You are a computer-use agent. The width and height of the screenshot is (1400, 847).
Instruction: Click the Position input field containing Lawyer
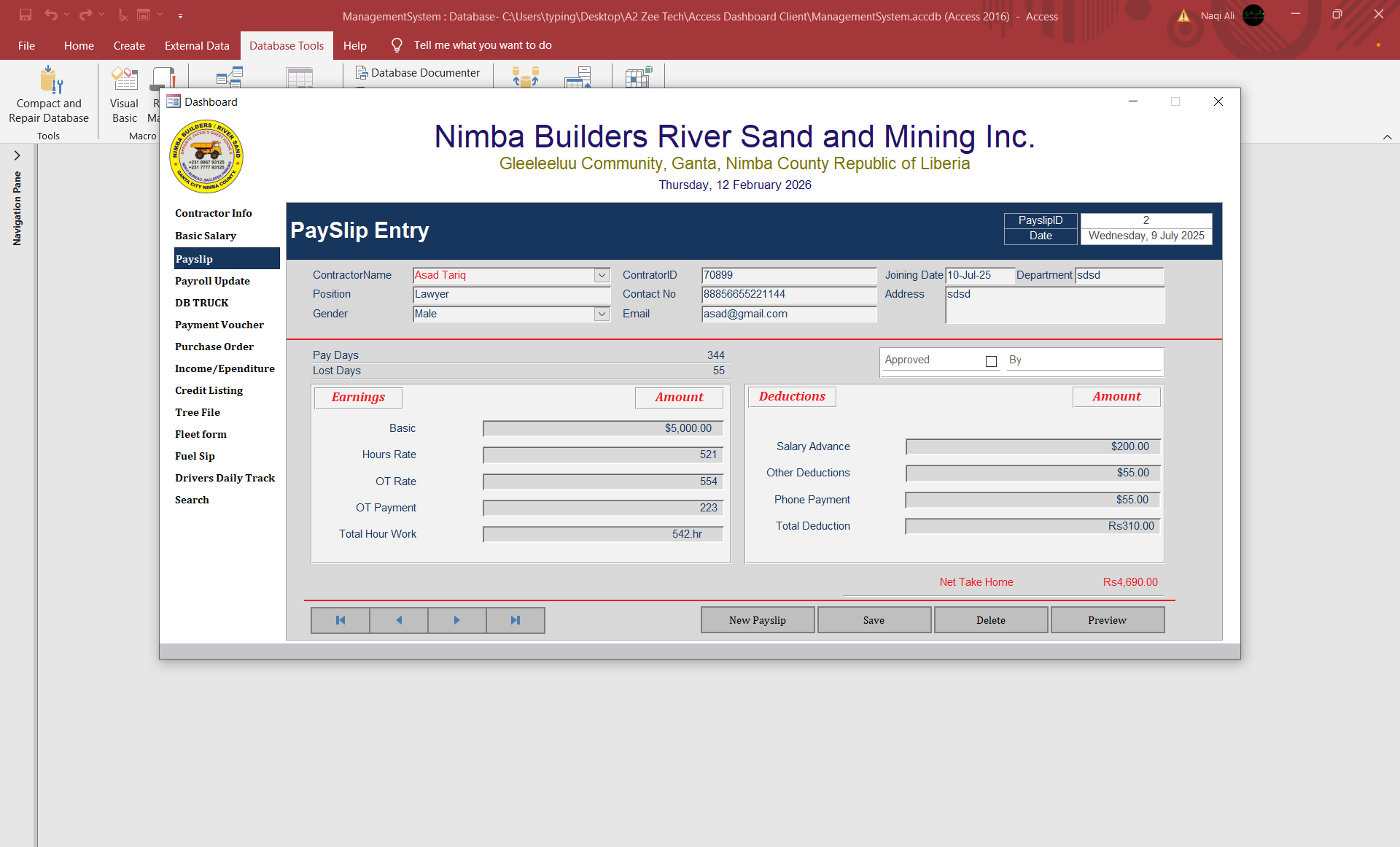[511, 295]
